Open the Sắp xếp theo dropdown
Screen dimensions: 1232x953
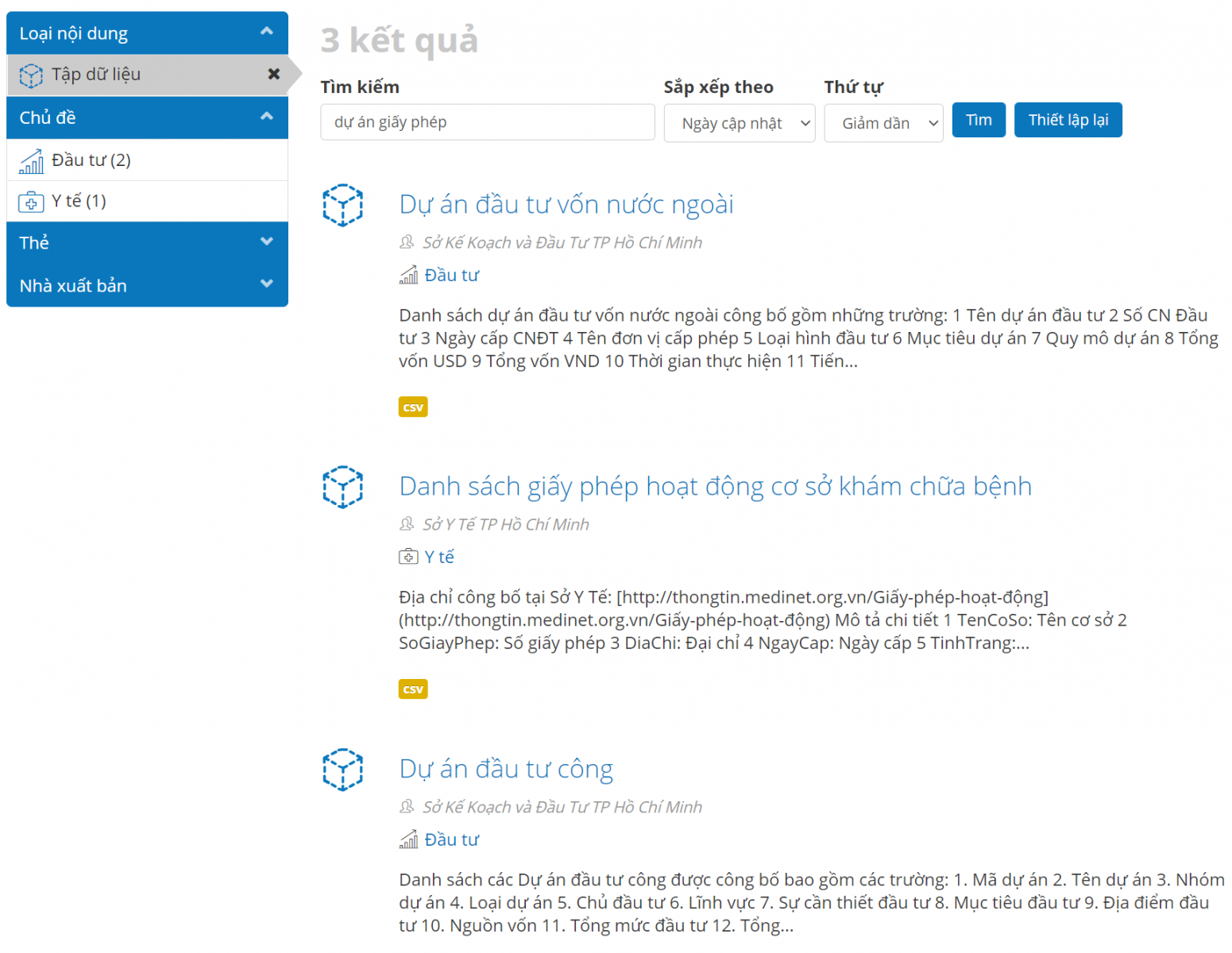coord(740,123)
